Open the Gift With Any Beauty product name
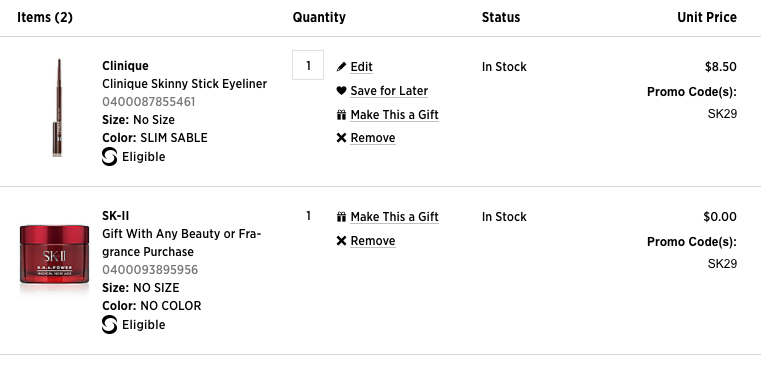Image resolution: width=761 pixels, height=371 pixels. click(x=182, y=243)
